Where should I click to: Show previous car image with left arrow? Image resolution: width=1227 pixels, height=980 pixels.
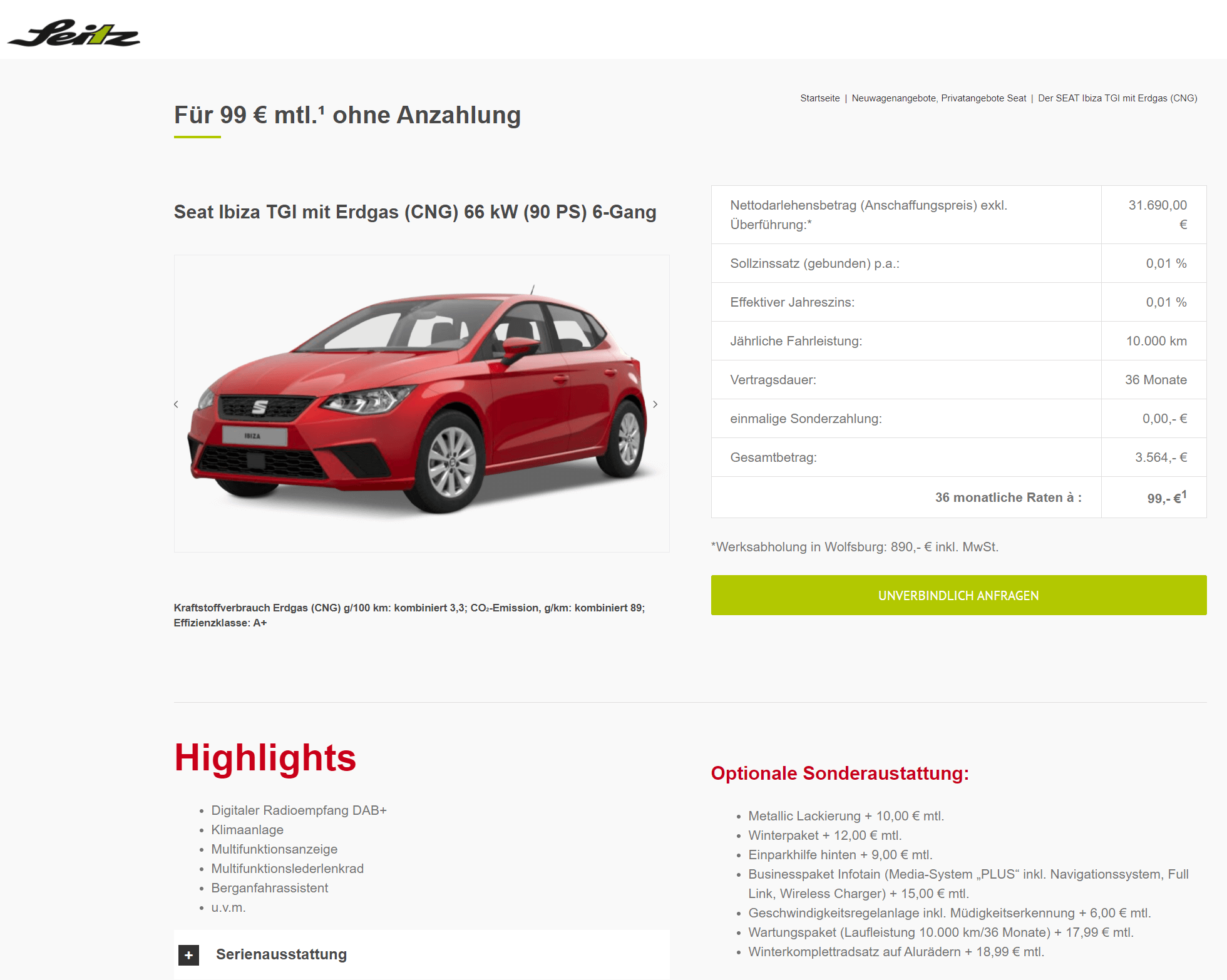pos(176,404)
